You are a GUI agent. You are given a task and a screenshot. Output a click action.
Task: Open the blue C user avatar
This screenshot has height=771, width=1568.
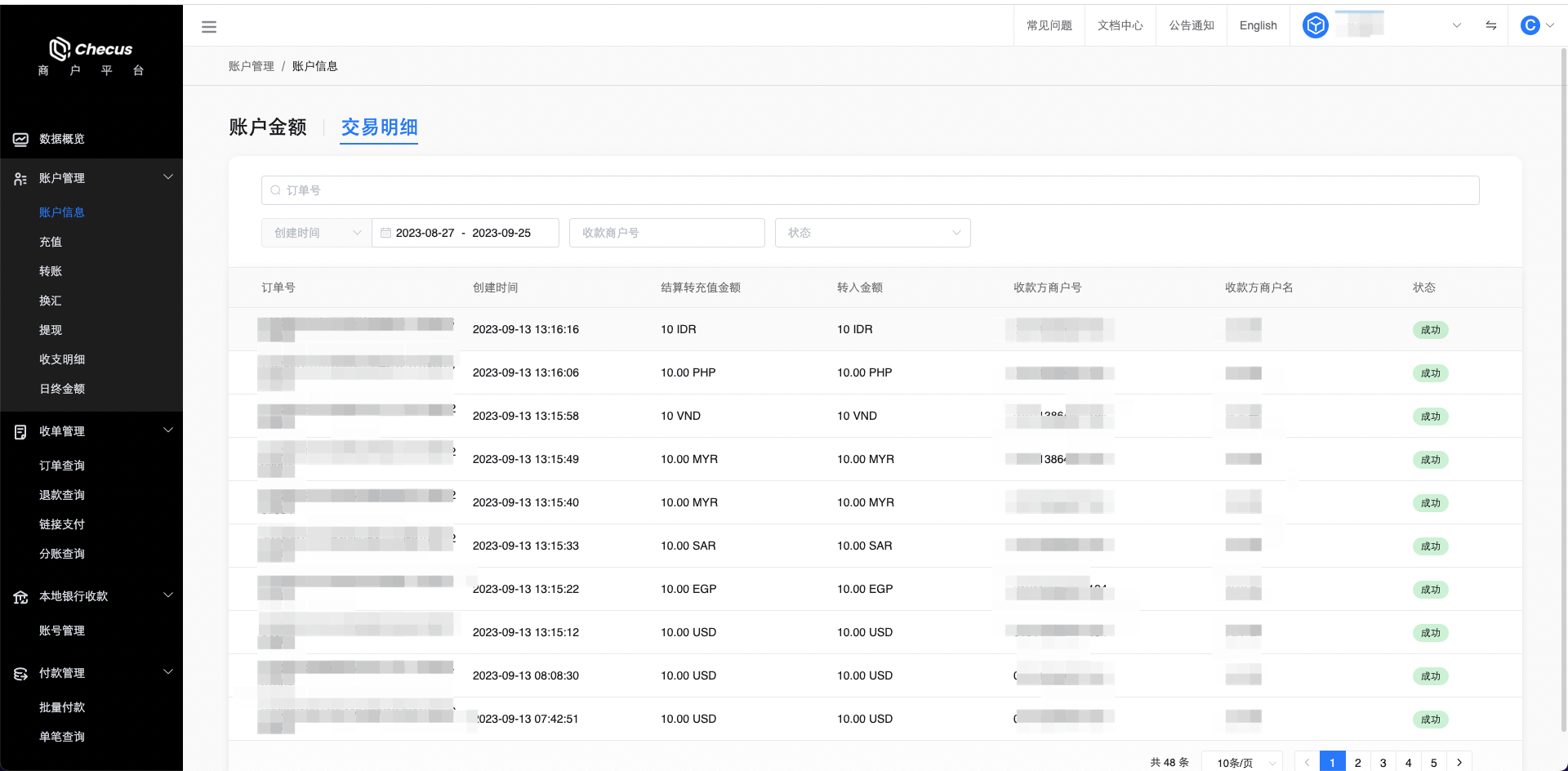[1530, 25]
